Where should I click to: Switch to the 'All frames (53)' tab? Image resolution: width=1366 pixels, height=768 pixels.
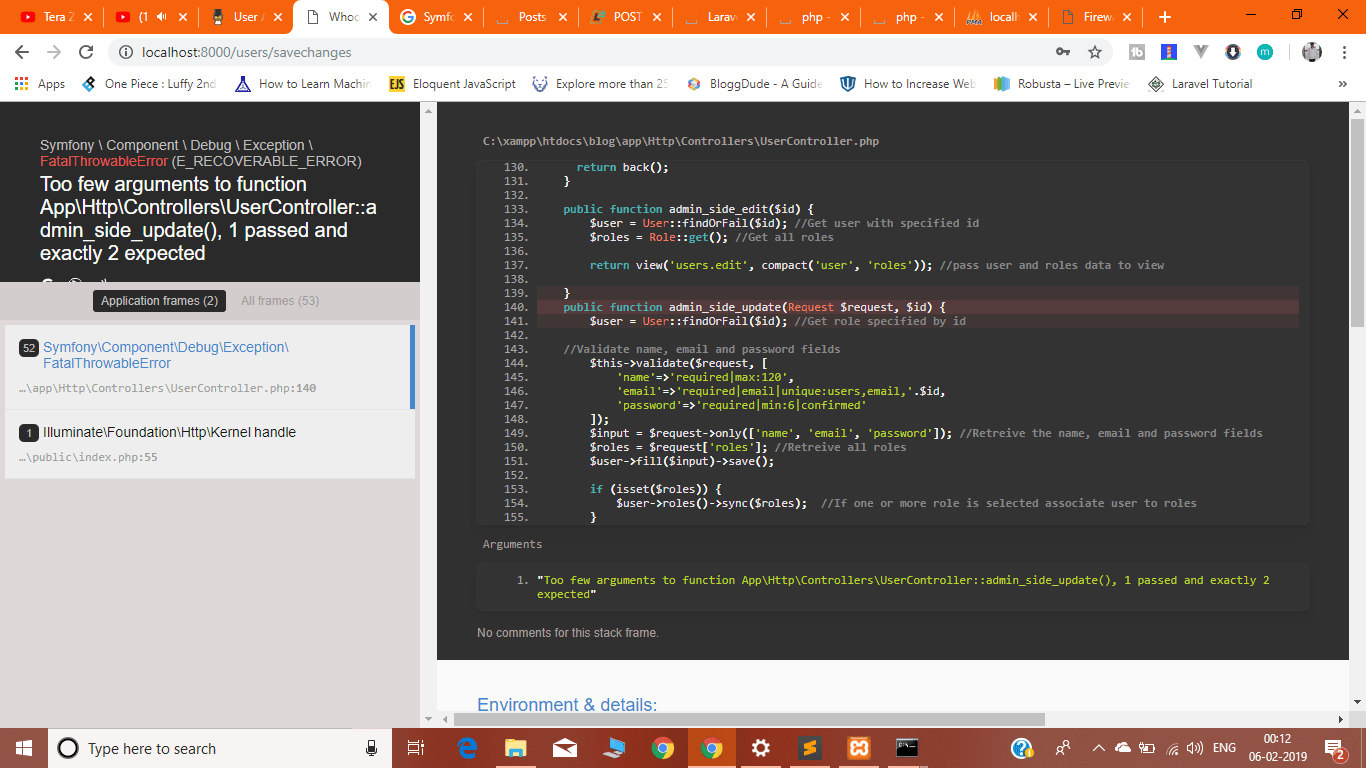pyautogui.click(x=280, y=301)
